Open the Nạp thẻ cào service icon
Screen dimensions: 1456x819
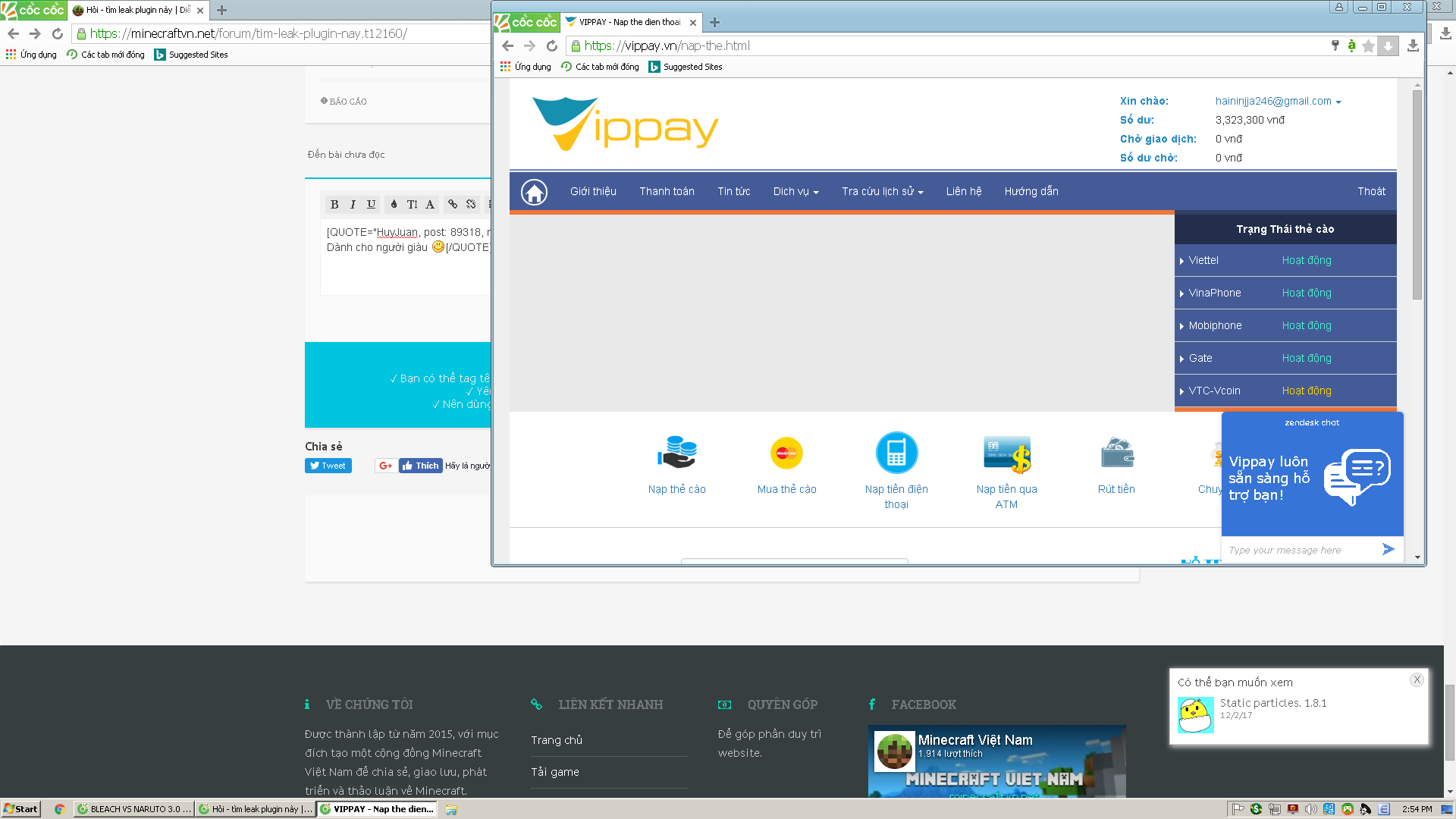tap(676, 453)
